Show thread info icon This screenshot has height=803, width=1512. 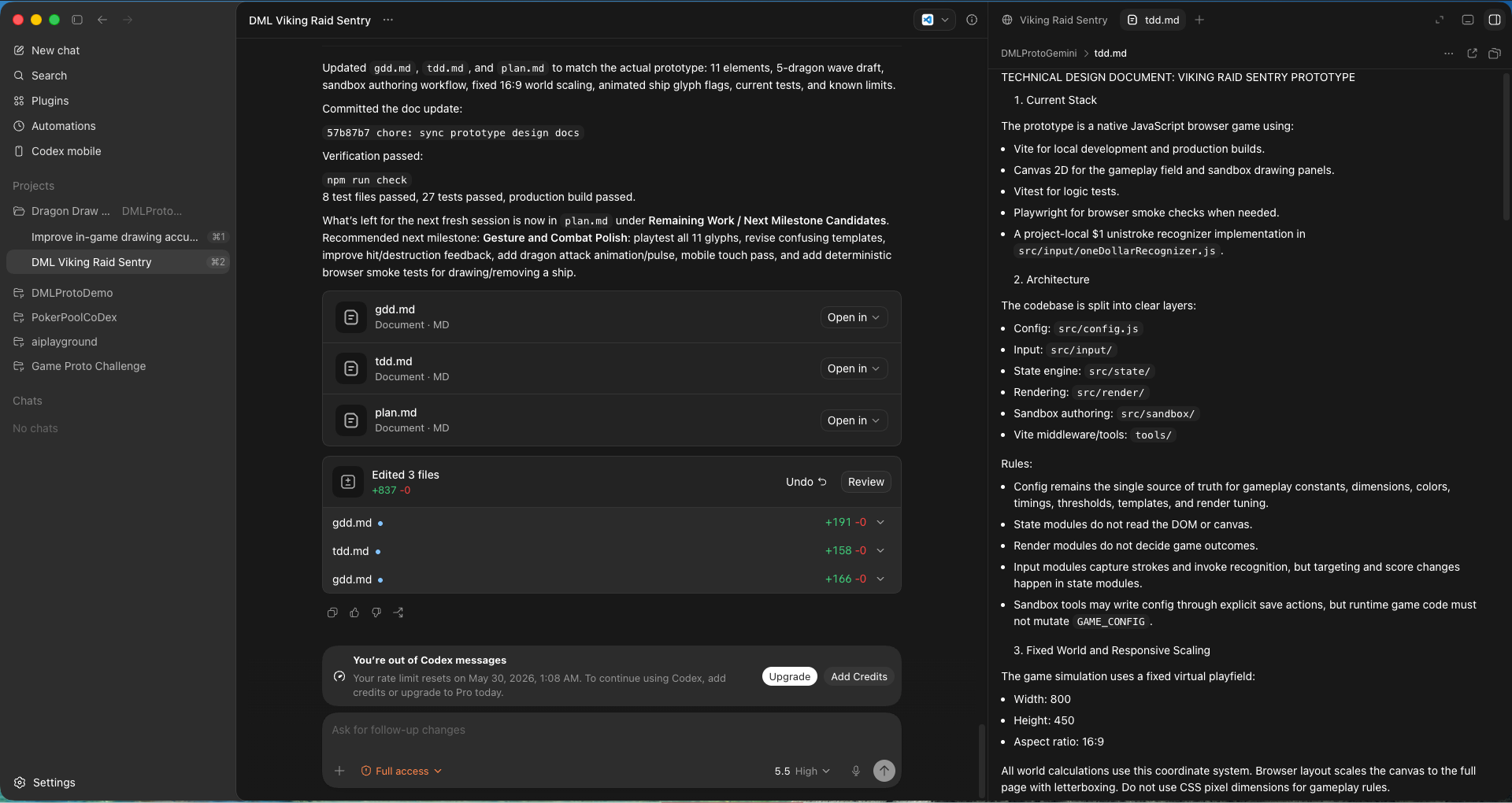click(972, 20)
